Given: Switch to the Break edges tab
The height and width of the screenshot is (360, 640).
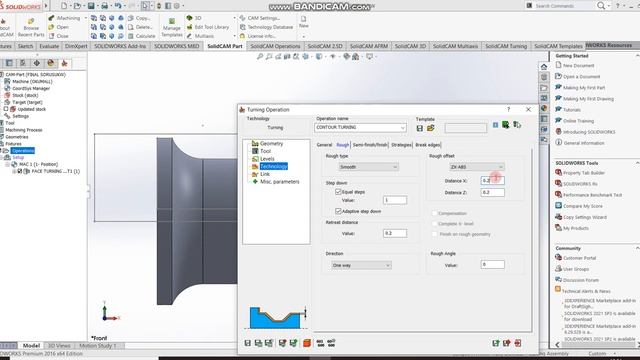Looking at the screenshot, I should point(428,145).
